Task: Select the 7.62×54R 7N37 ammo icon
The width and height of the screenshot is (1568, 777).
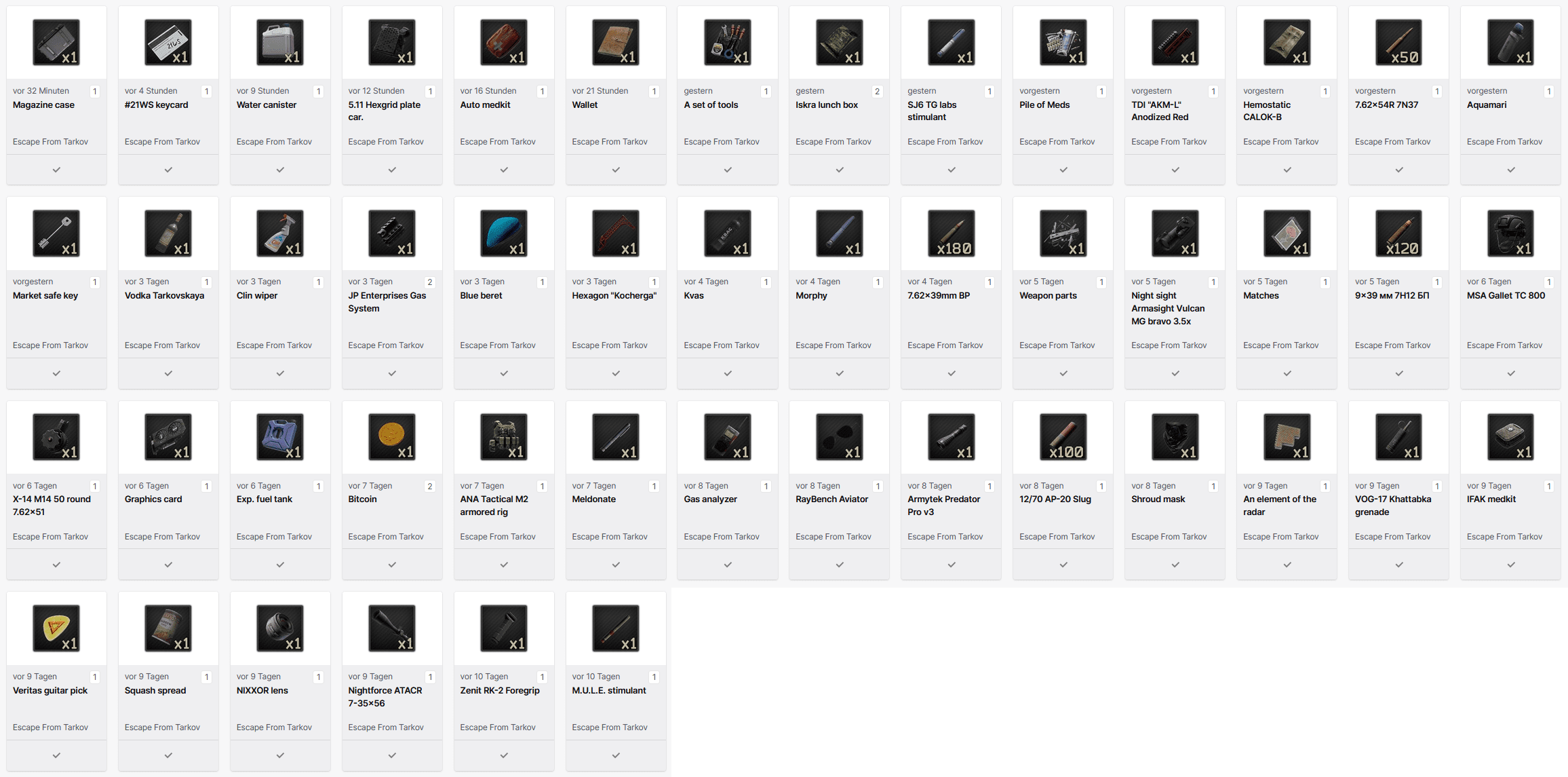Action: [x=1399, y=42]
